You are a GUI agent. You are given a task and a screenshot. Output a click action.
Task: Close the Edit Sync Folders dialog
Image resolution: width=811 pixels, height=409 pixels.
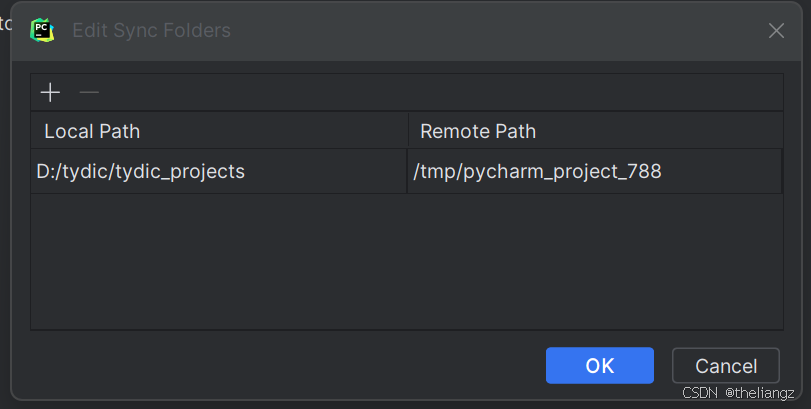coord(776,31)
